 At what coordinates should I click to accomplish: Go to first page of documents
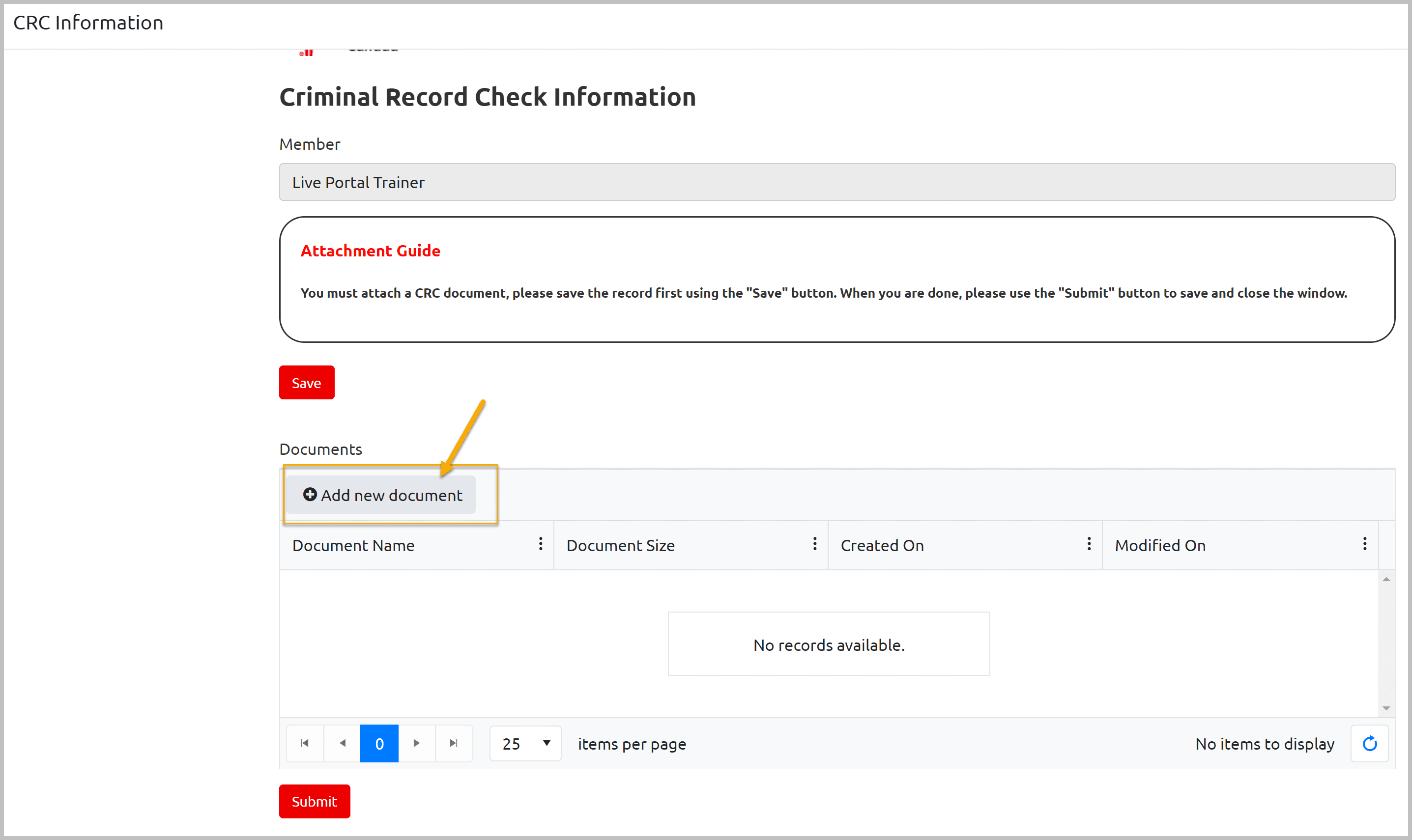tap(305, 743)
